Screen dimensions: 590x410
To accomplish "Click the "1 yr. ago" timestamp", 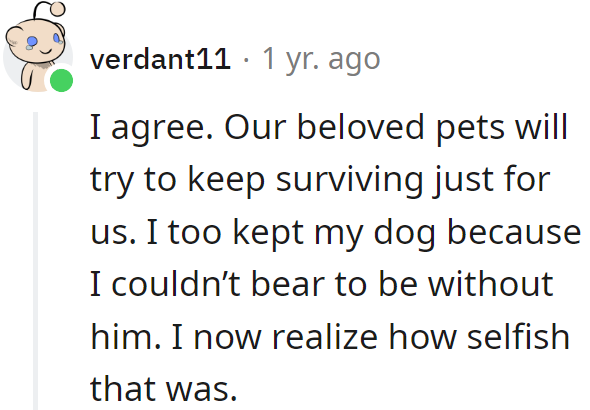I will coord(321,59).
